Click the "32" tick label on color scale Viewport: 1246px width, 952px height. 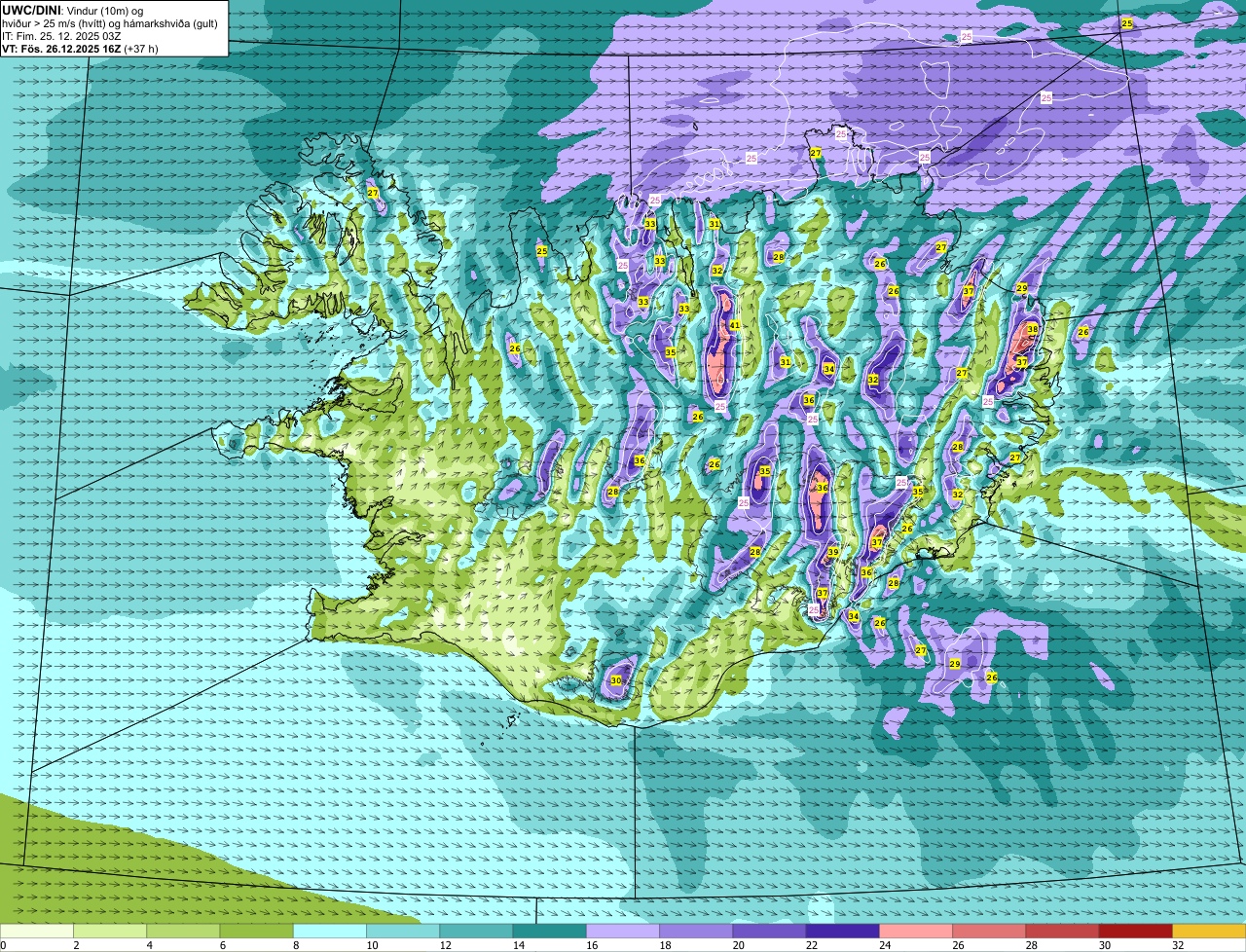pyautogui.click(x=1178, y=945)
